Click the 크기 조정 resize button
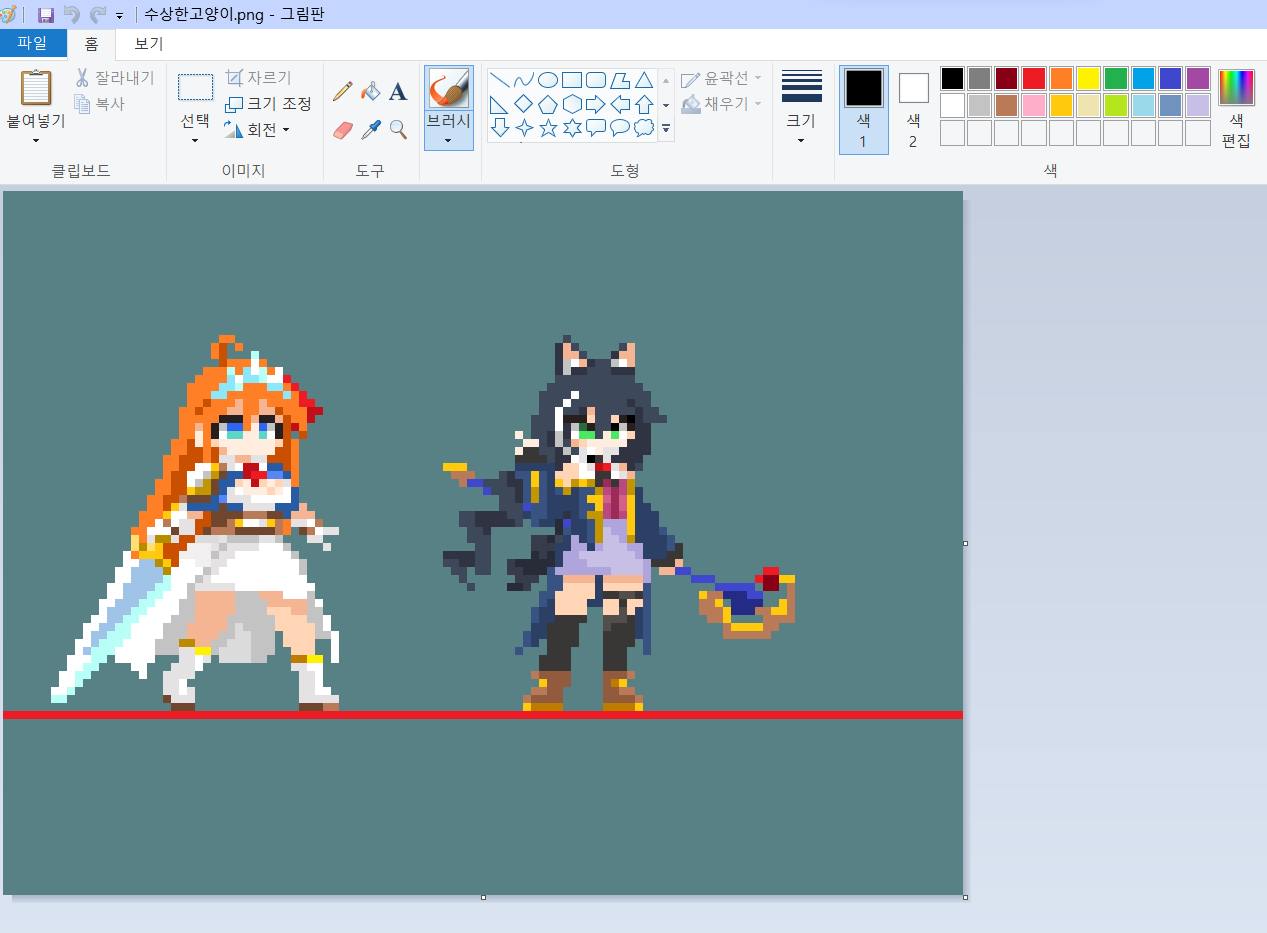The image size is (1267, 933). click(268, 104)
